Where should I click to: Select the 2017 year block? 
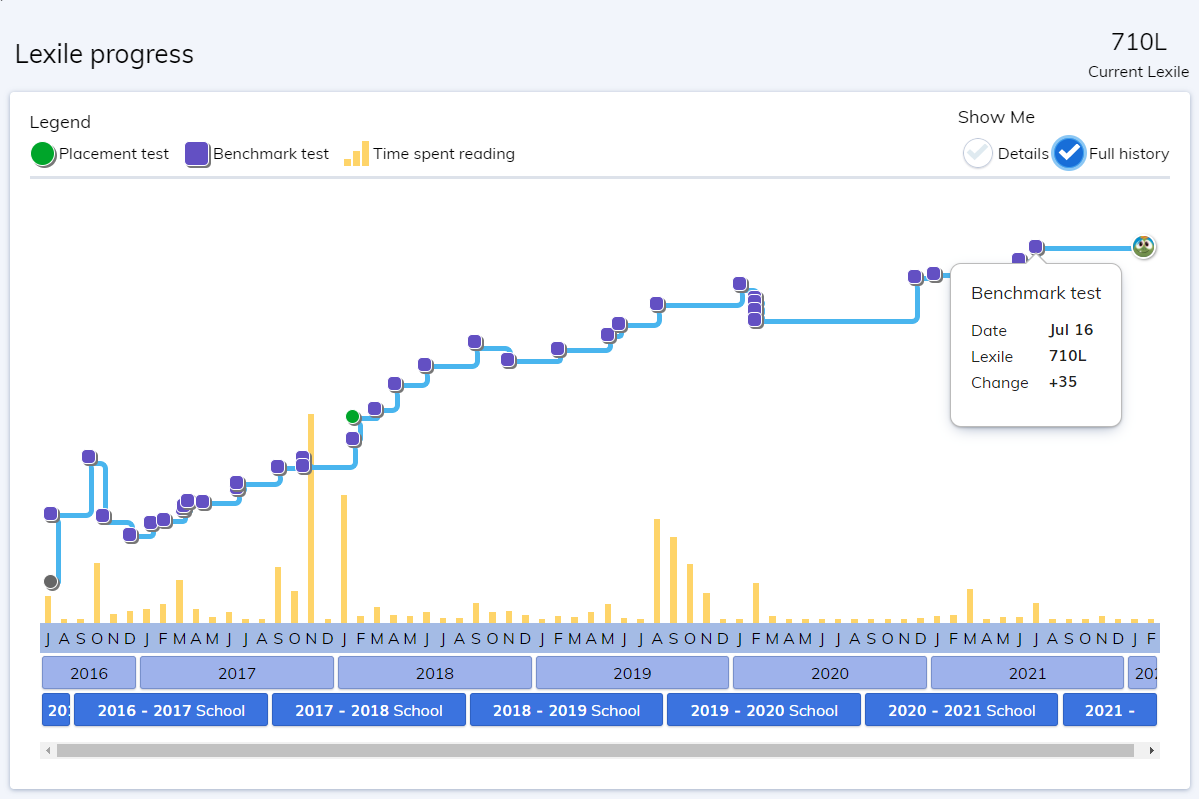237,673
